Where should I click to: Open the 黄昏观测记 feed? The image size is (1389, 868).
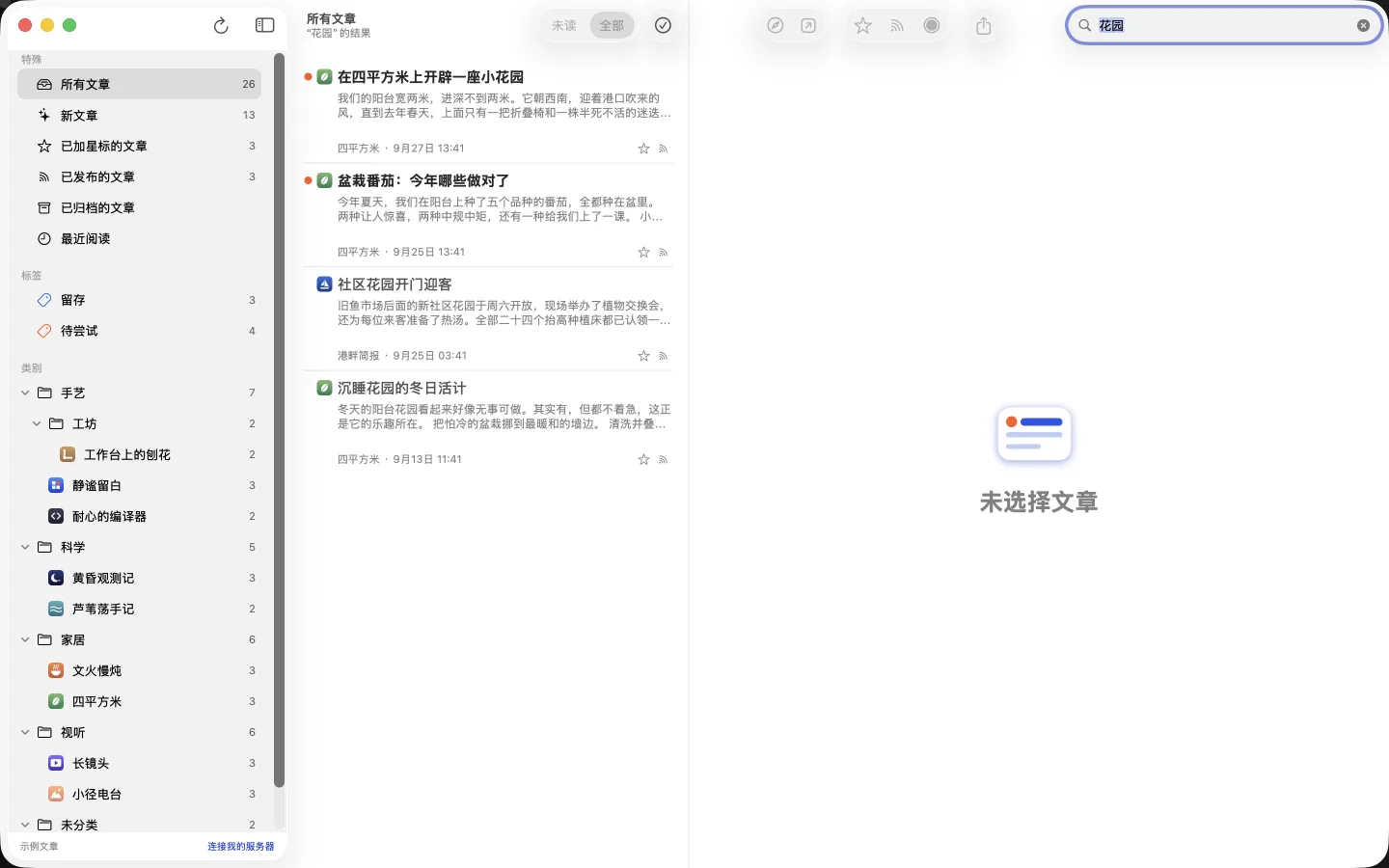click(140, 578)
